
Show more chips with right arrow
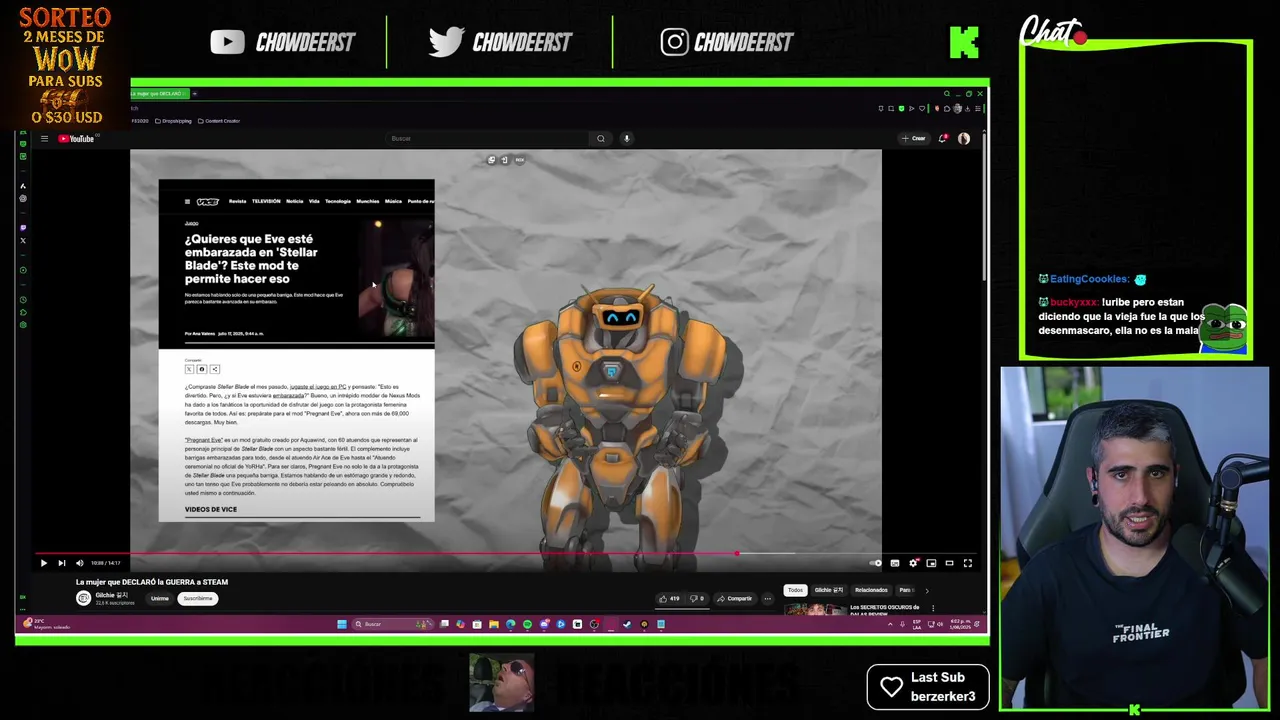[x=926, y=590]
